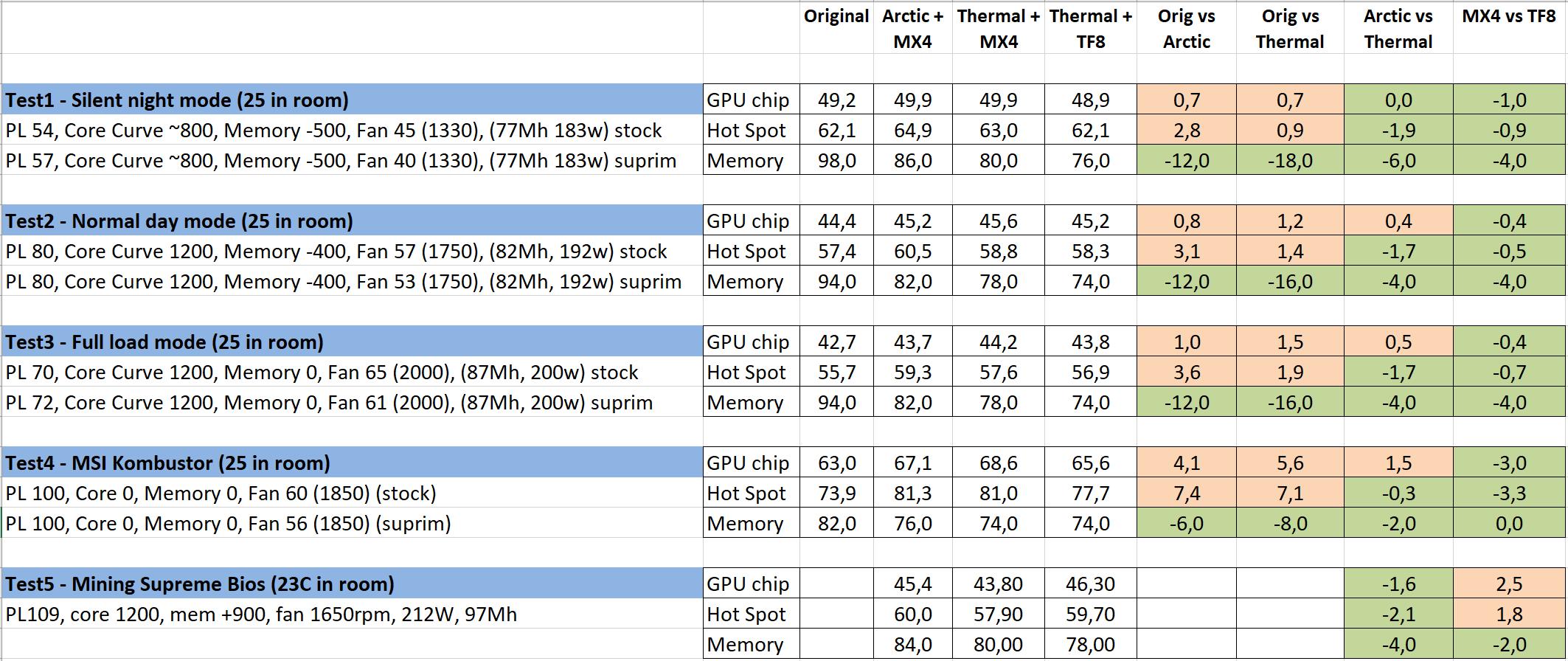This screenshot has height=661, width=1568.
Task: Click the 81,3 Hot Spot value in Test4
Action: 913,494
